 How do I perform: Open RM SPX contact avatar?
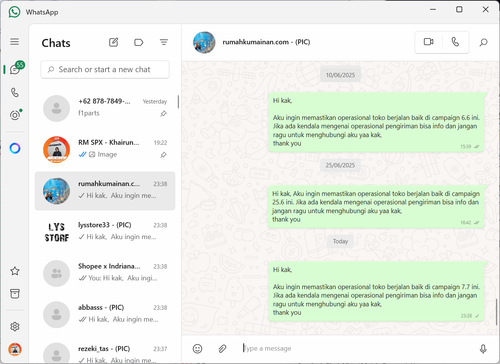pyautogui.click(x=56, y=149)
